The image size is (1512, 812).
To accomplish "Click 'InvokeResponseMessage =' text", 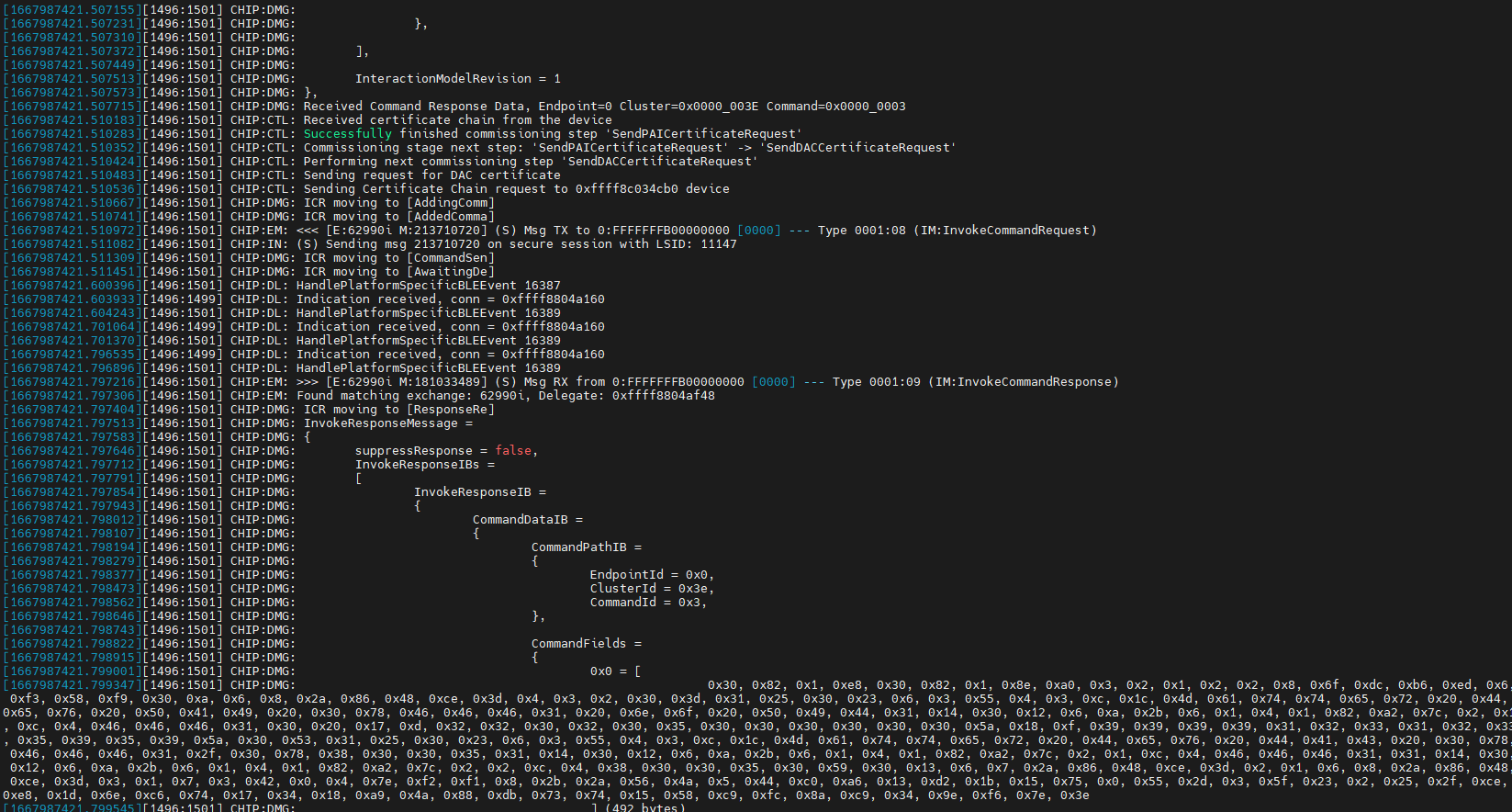I will [388, 423].
